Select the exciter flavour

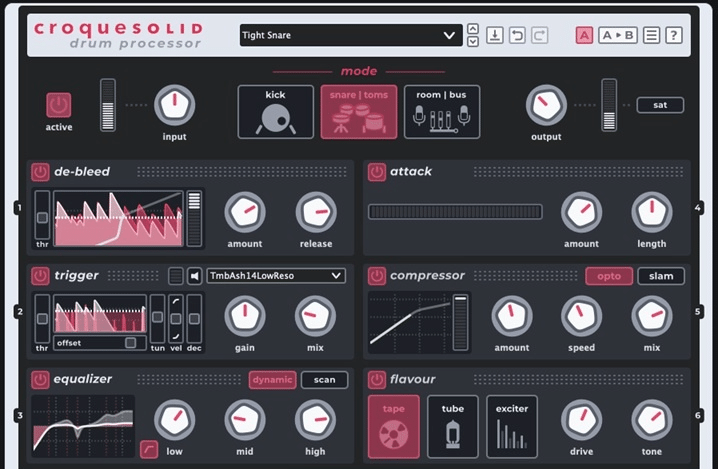tap(512, 427)
